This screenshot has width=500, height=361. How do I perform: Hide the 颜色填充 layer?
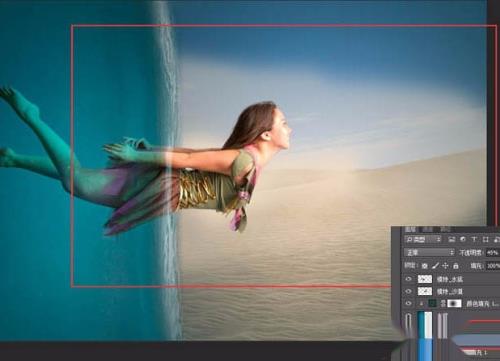point(409,303)
